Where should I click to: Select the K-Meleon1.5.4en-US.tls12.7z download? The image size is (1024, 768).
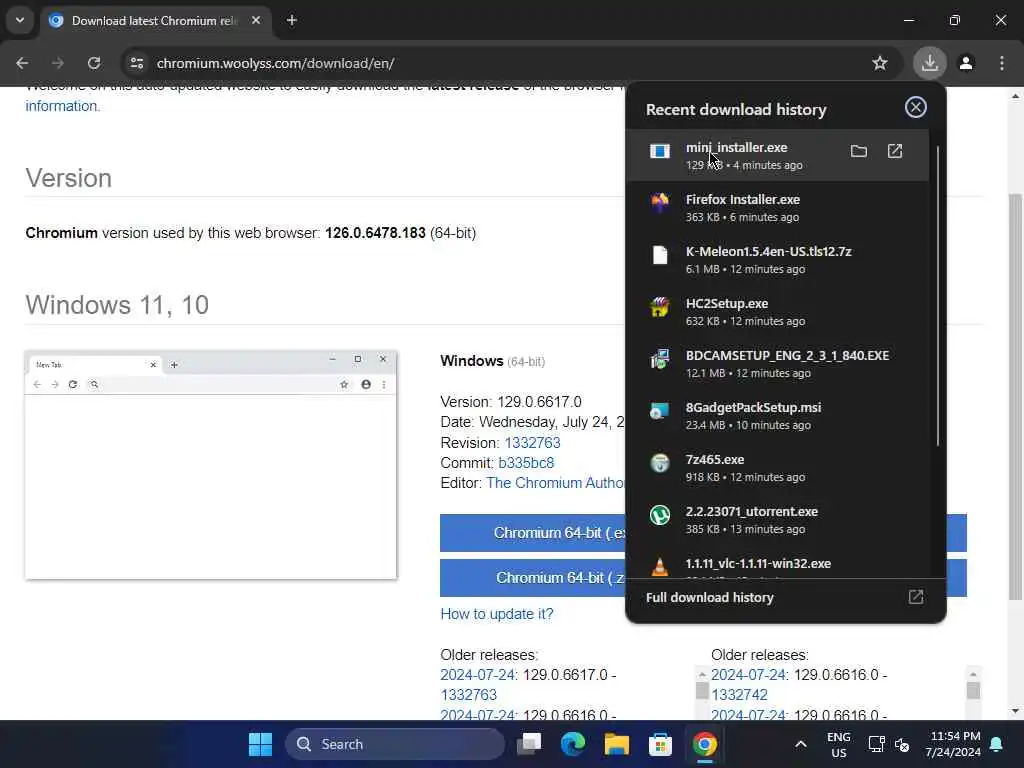776,259
